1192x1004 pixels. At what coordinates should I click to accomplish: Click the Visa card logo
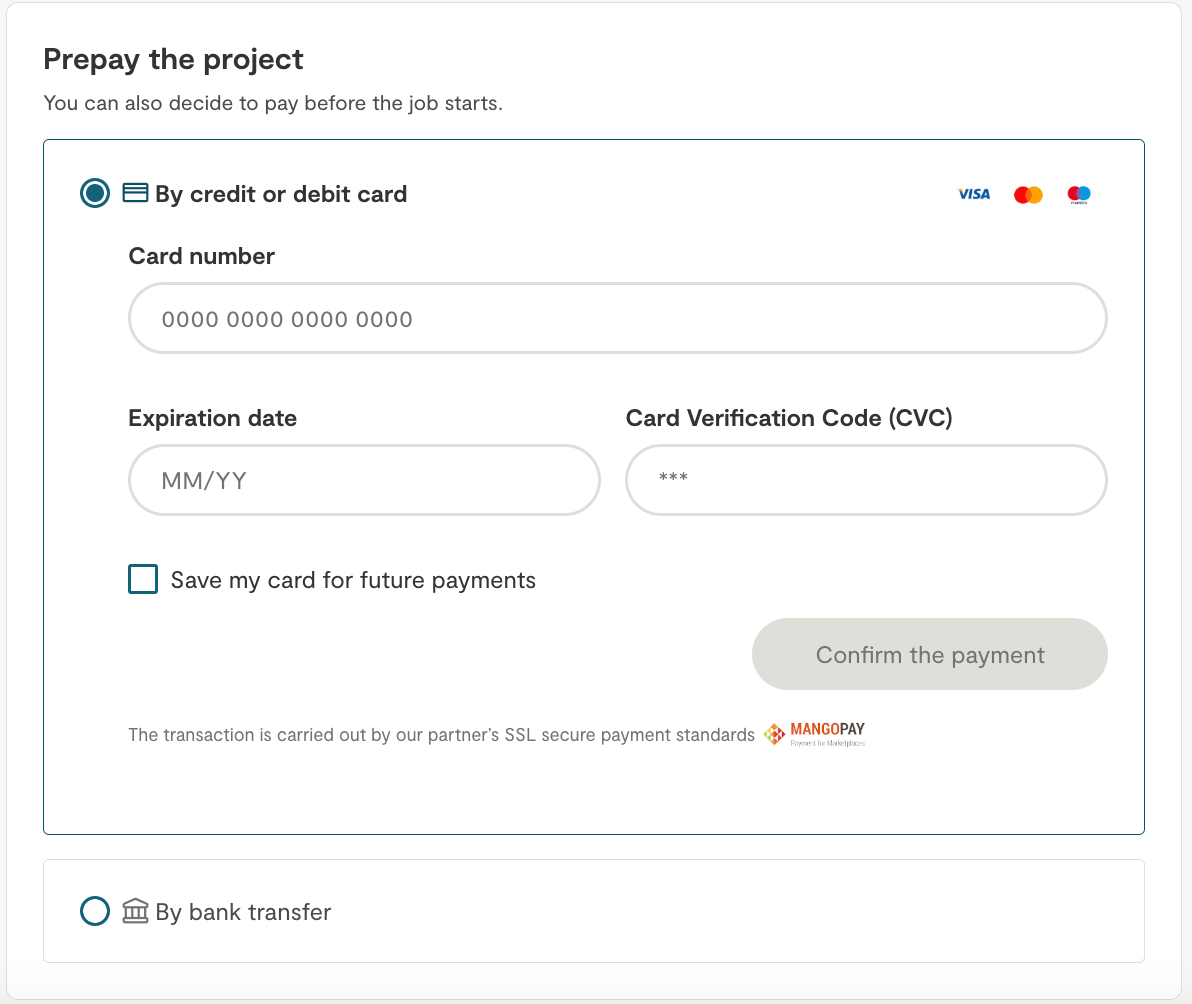[973, 194]
